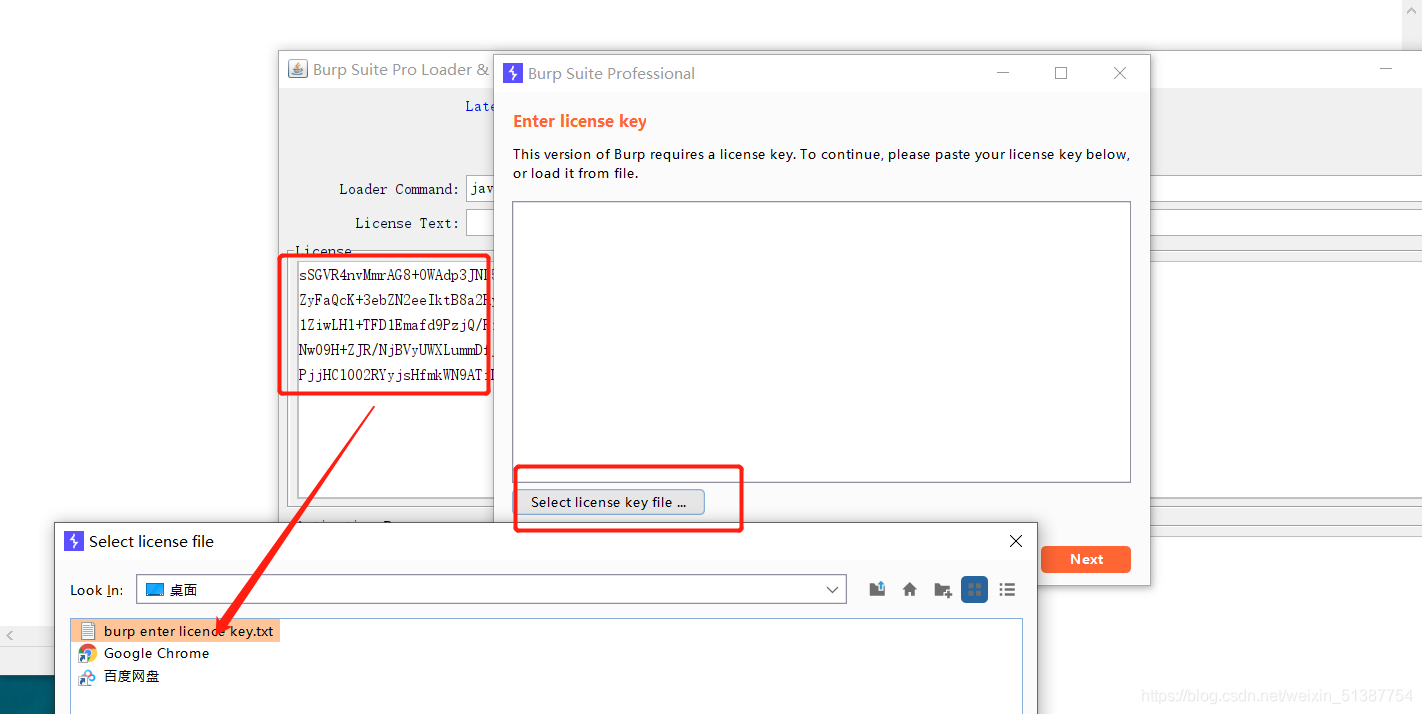
Task: Select the burp enter licence key.txt file
Action: 177,631
